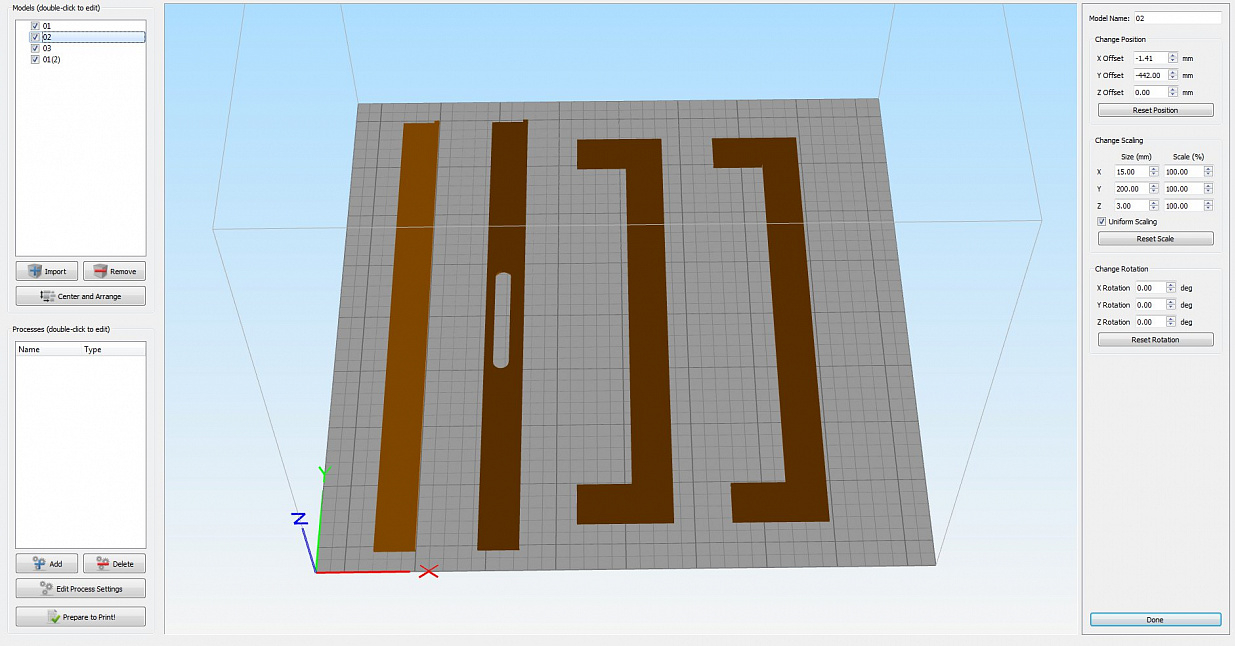
Task: Click Reset Position button
Action: (x=1155, y=110)
